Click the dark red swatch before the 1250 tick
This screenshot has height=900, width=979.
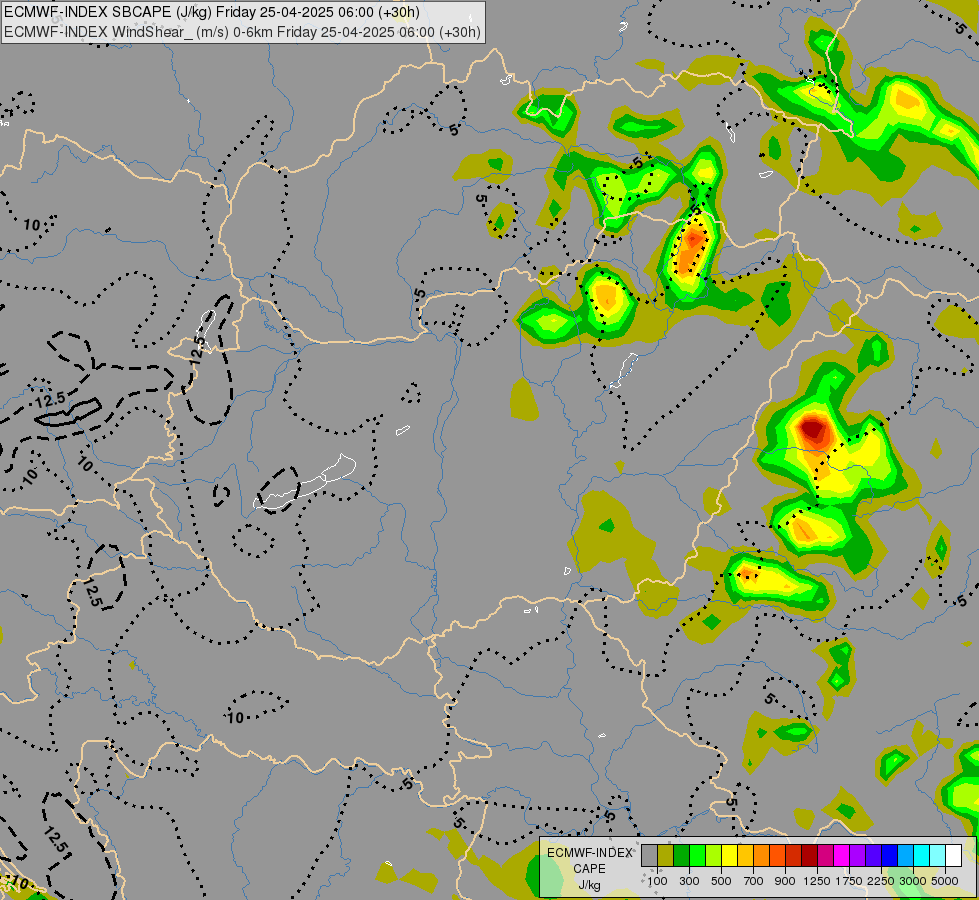click(x=810, y=856)
